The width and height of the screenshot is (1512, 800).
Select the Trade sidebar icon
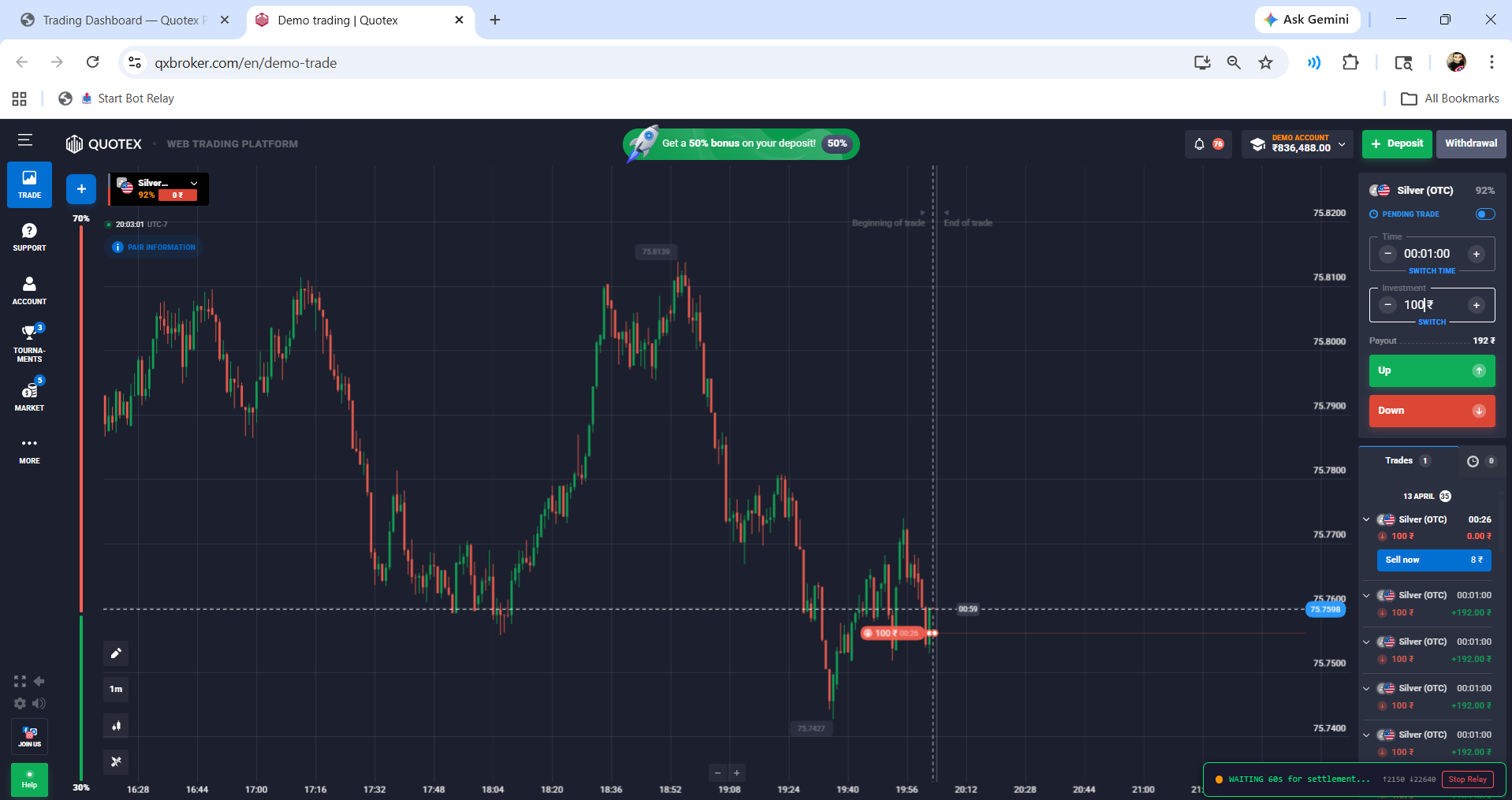point(29,184)
